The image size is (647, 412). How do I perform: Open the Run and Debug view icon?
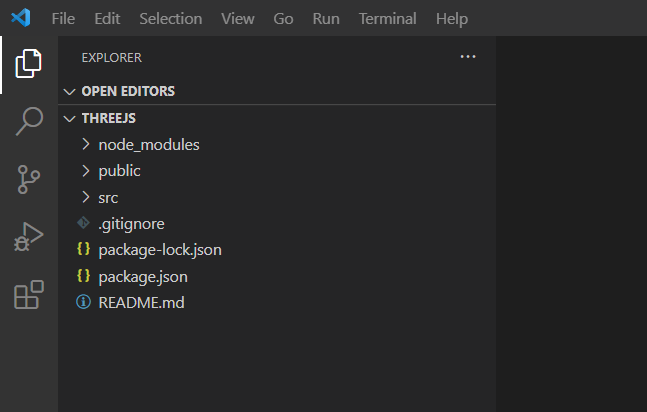tap(28, 237)
